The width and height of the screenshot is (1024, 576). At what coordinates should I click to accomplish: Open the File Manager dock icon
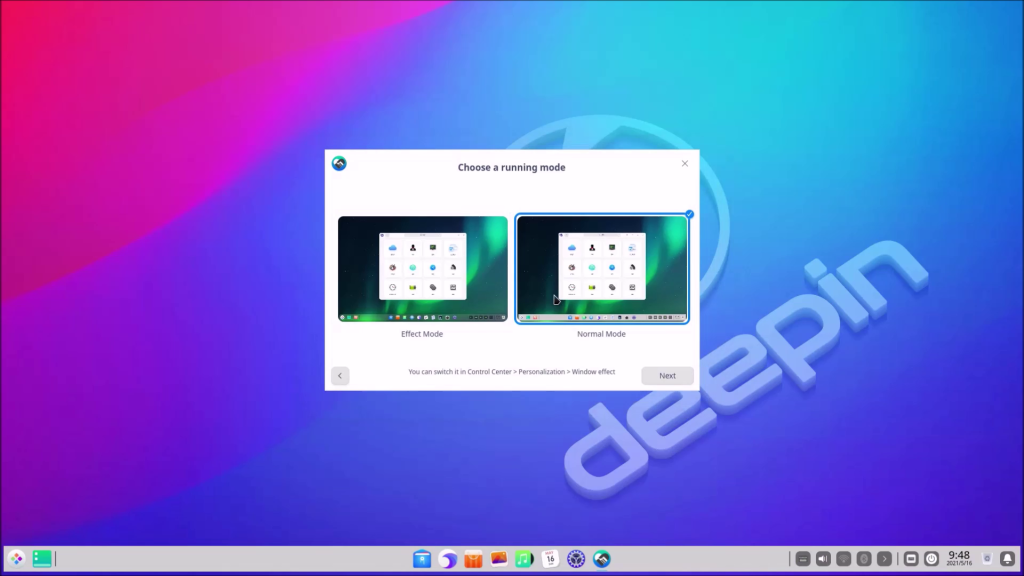coord(422,559)
